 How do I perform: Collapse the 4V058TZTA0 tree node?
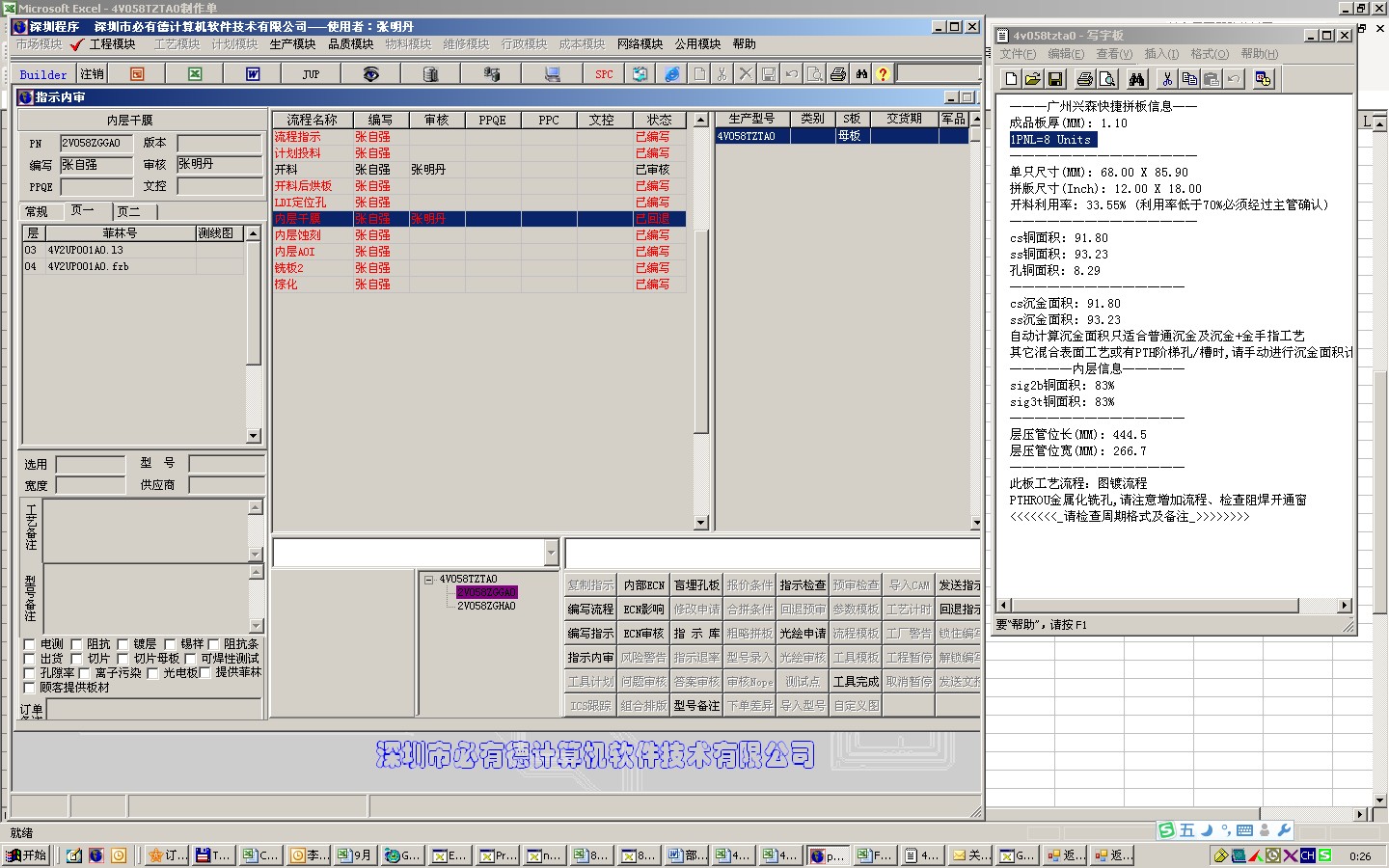pos(429,580)
